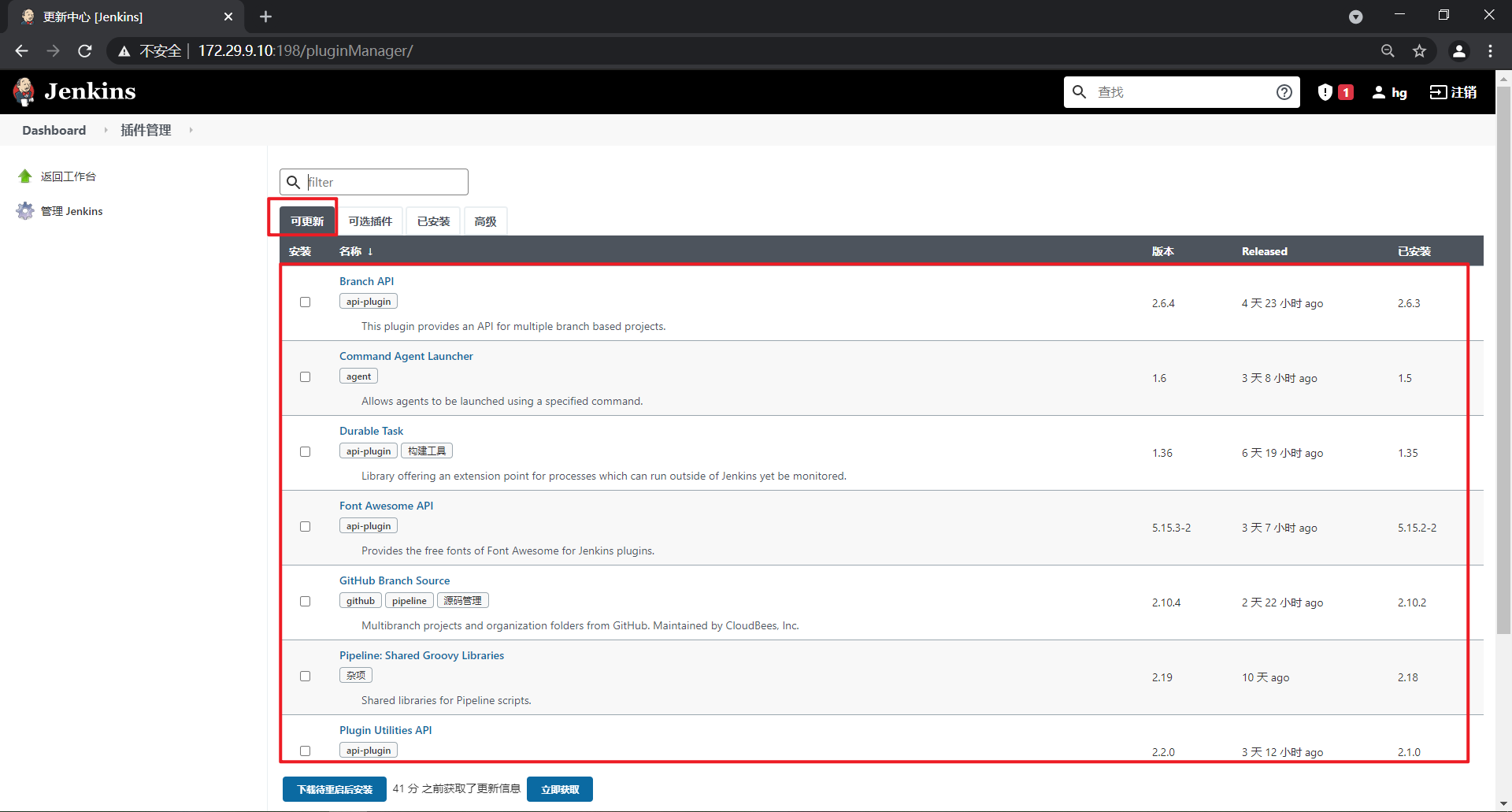This screenshot has width=1512, height=812.
Task: Click the 管理 Jenkins sidebar link
Action: coord(72,211)
